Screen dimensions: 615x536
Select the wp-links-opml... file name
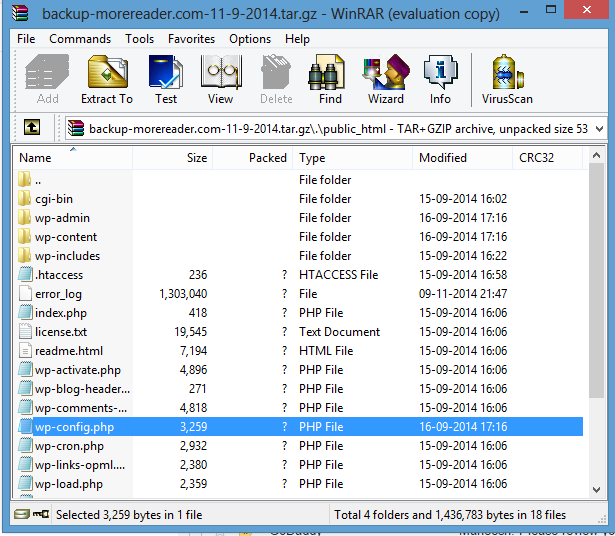(x=80, y=465)
